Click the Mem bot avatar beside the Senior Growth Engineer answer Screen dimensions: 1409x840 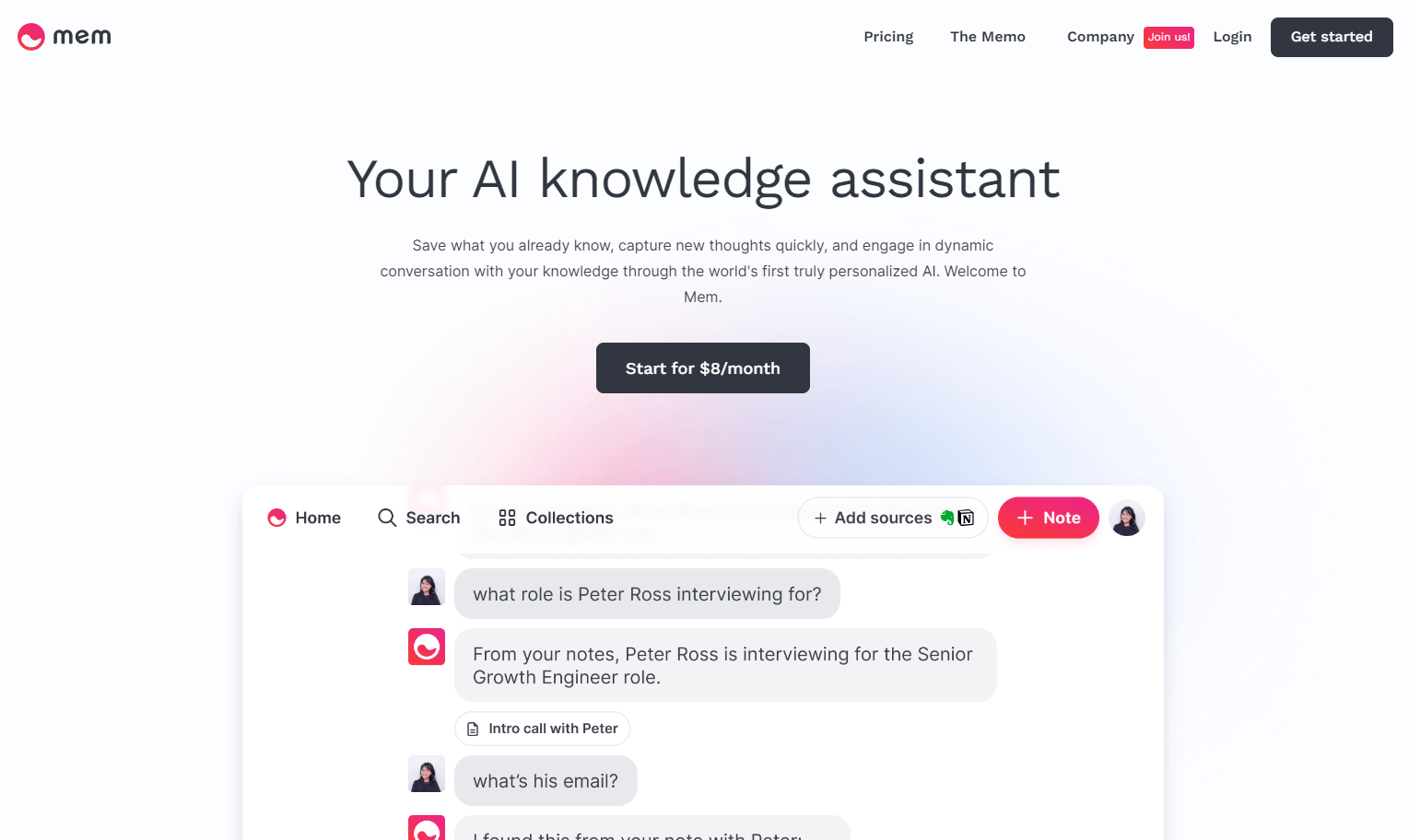point(427,647)
